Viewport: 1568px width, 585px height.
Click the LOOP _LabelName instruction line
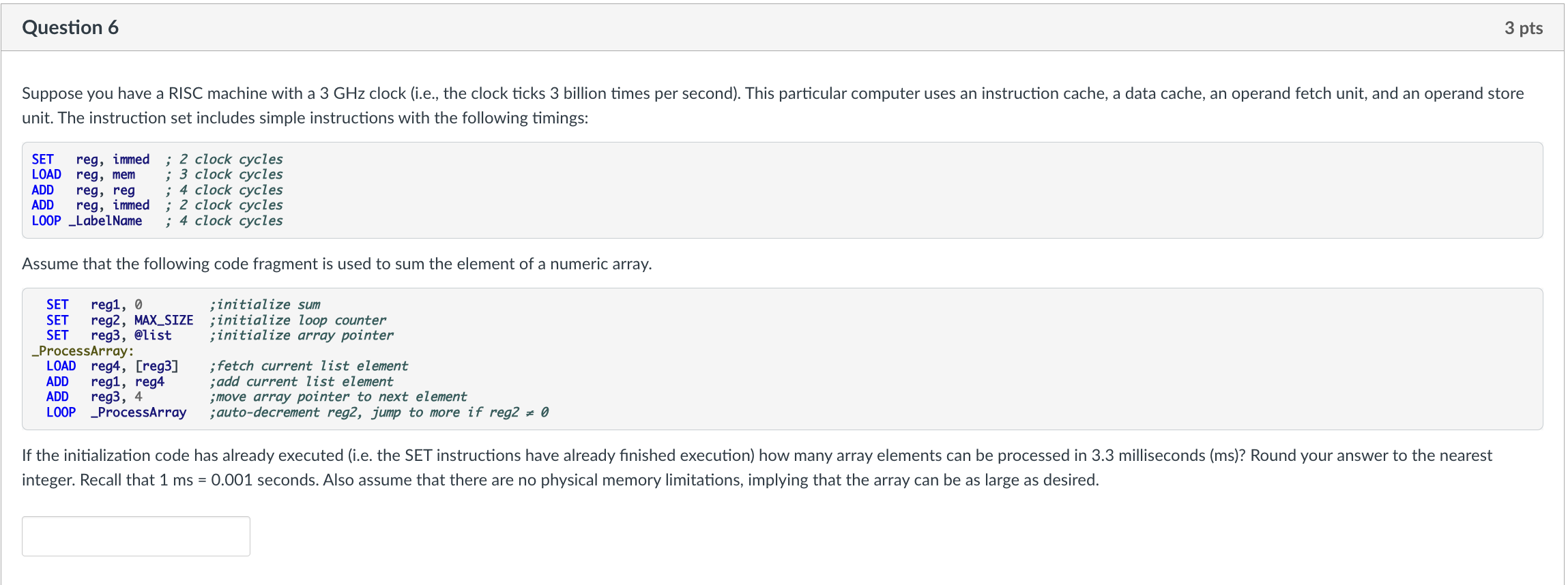click(87, 220)
